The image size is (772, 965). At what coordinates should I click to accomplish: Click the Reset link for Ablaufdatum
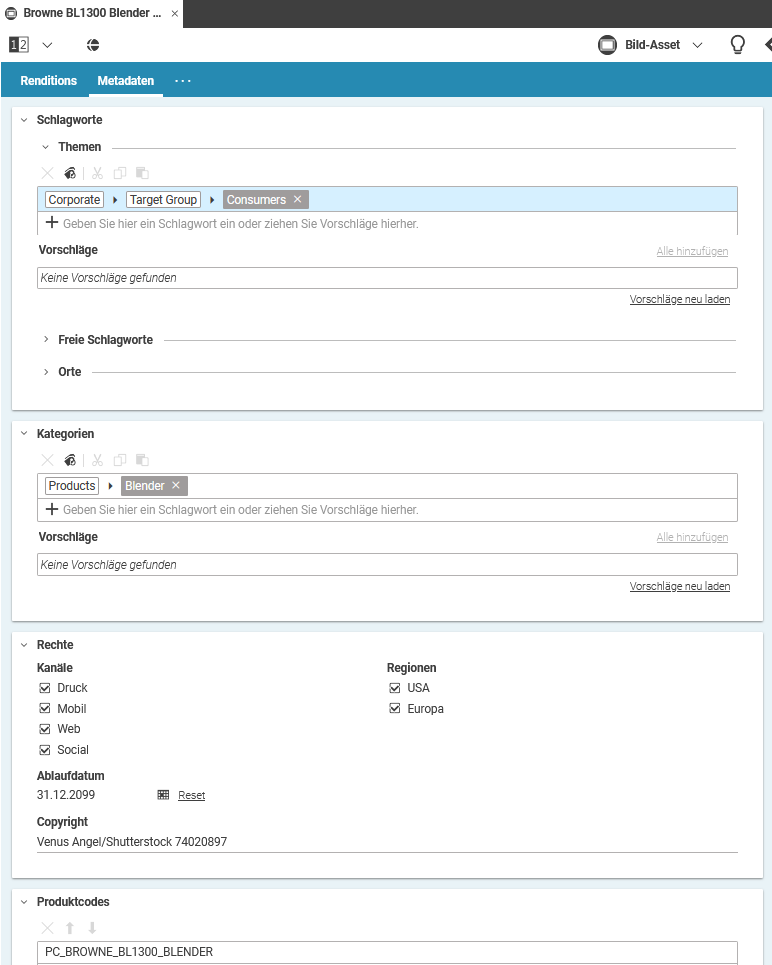pos(191,796)
